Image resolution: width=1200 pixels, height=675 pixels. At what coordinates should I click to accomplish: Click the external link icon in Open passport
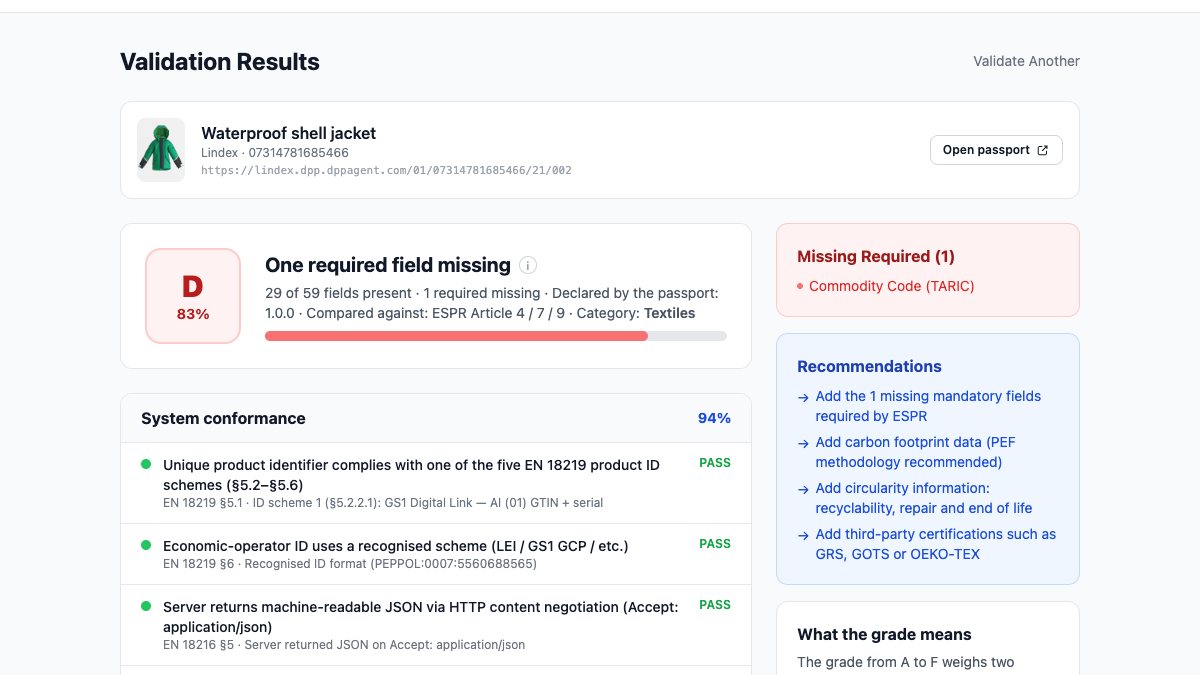tap(1043, 150)
